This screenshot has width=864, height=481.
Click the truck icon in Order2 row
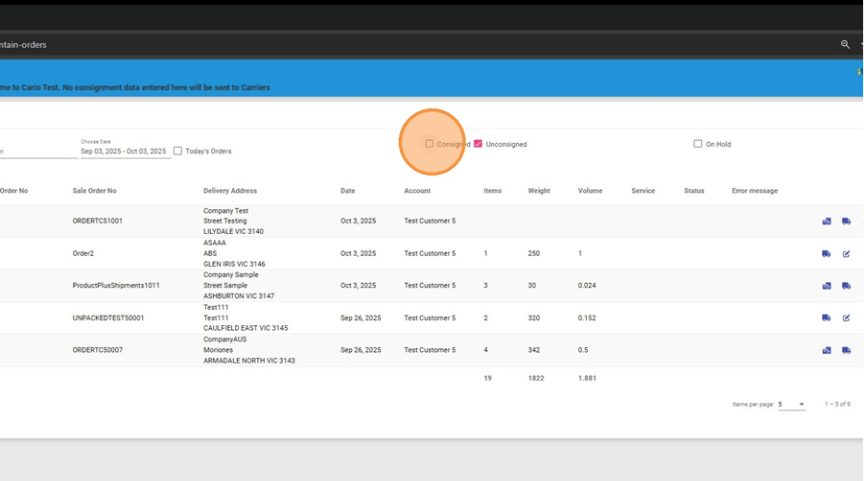tap(827, 254)
